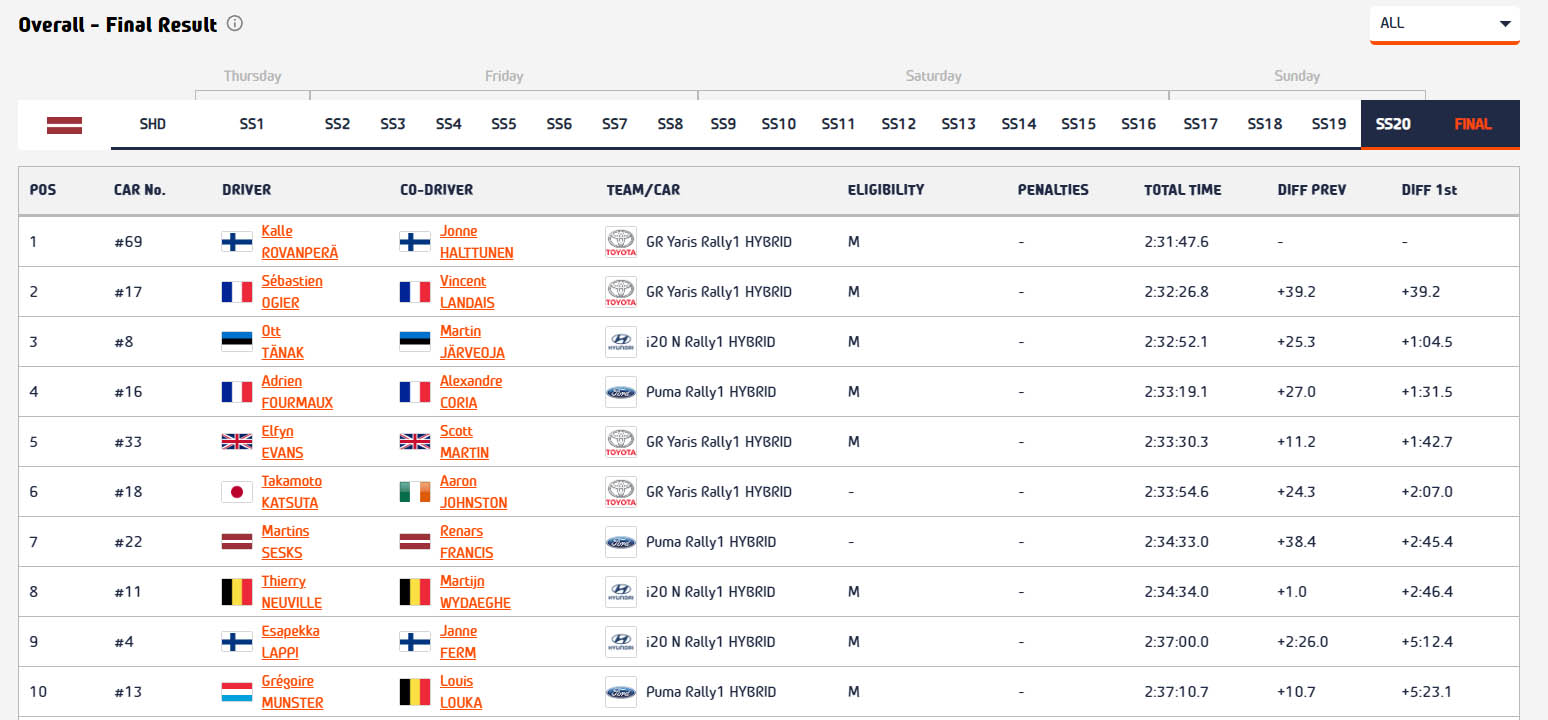Screen dimensions: 1548x720
Task: Open the SS15 stage tab
Action: (x=1078, y=125)
